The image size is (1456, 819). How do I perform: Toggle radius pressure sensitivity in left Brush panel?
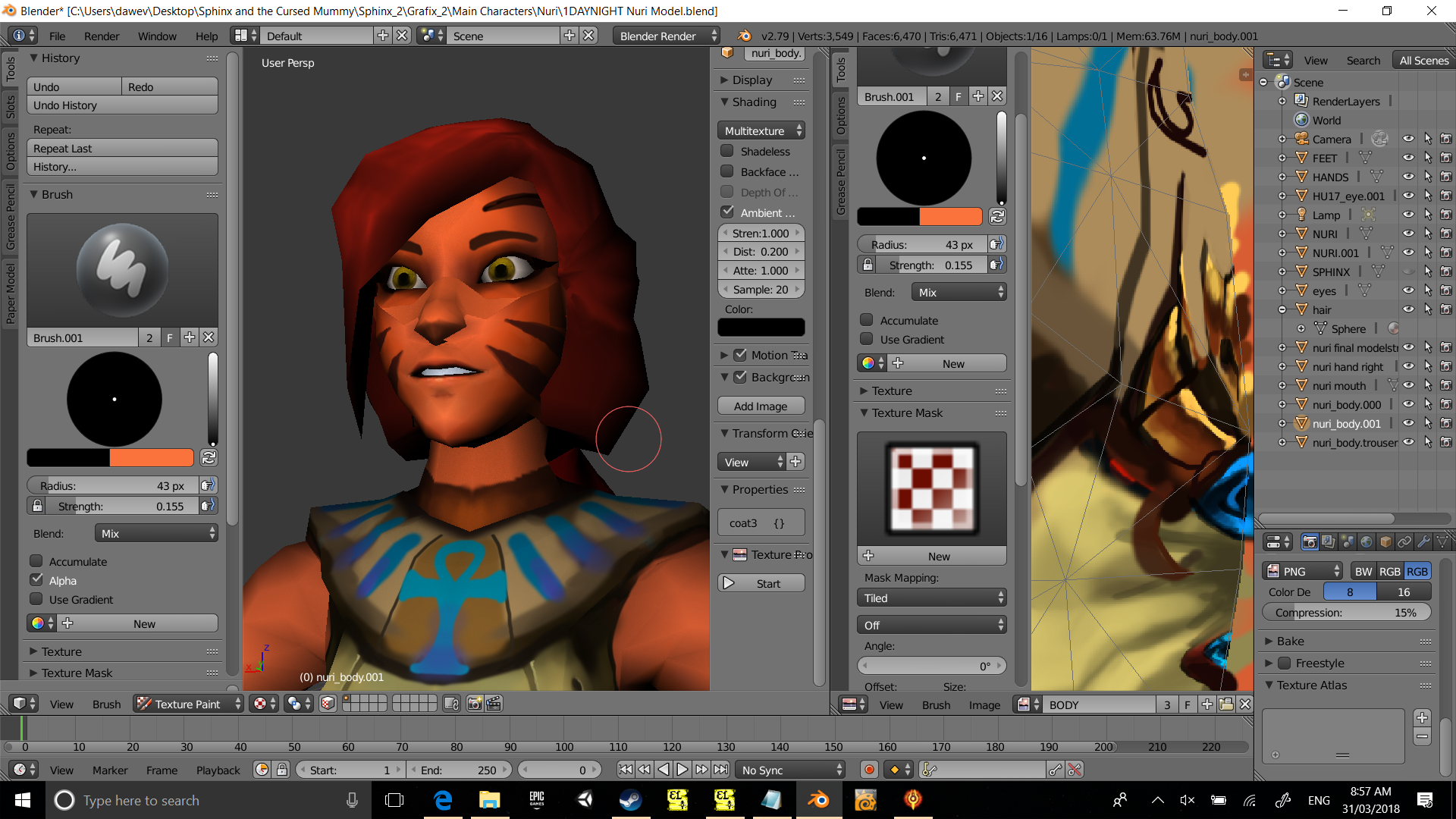(208, 485)
